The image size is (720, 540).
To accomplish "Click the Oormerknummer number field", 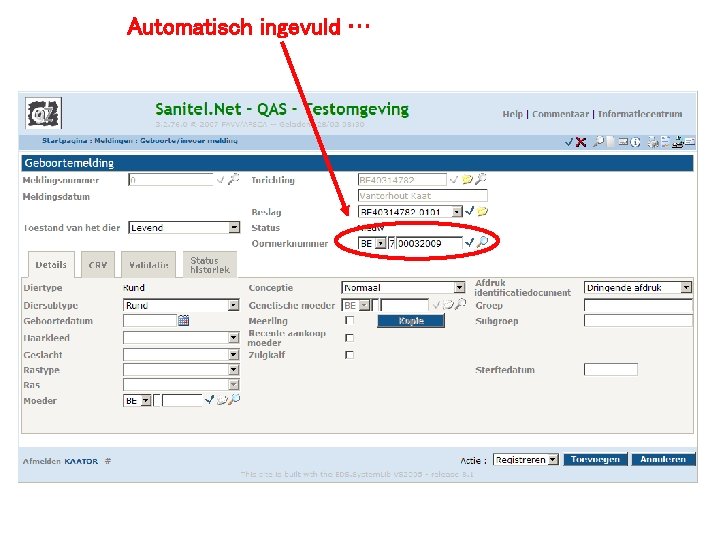I will [x=429, y=243].
